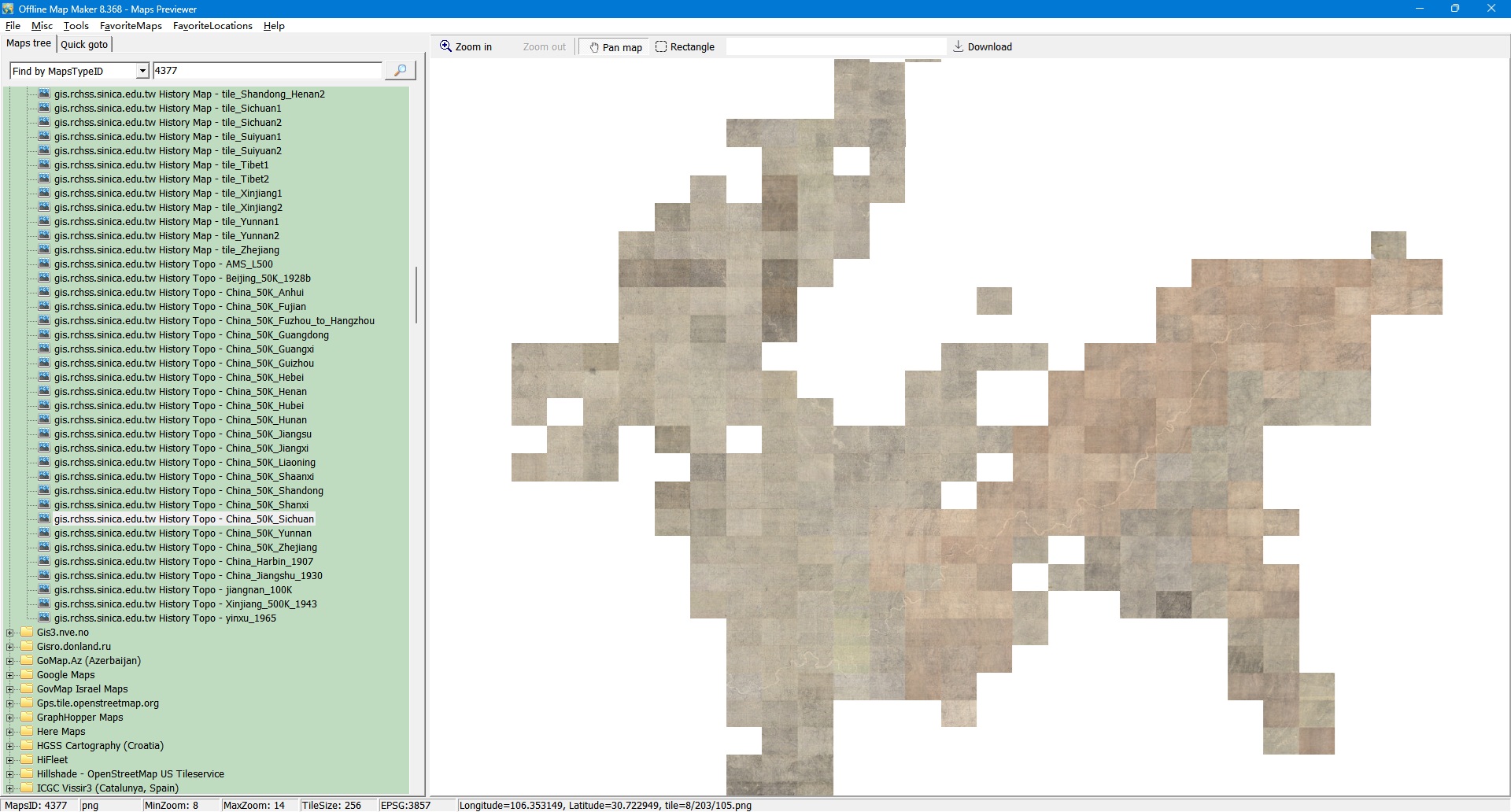
Task: Open the FavoriteLocations menu
Action: tap(212, 26)
